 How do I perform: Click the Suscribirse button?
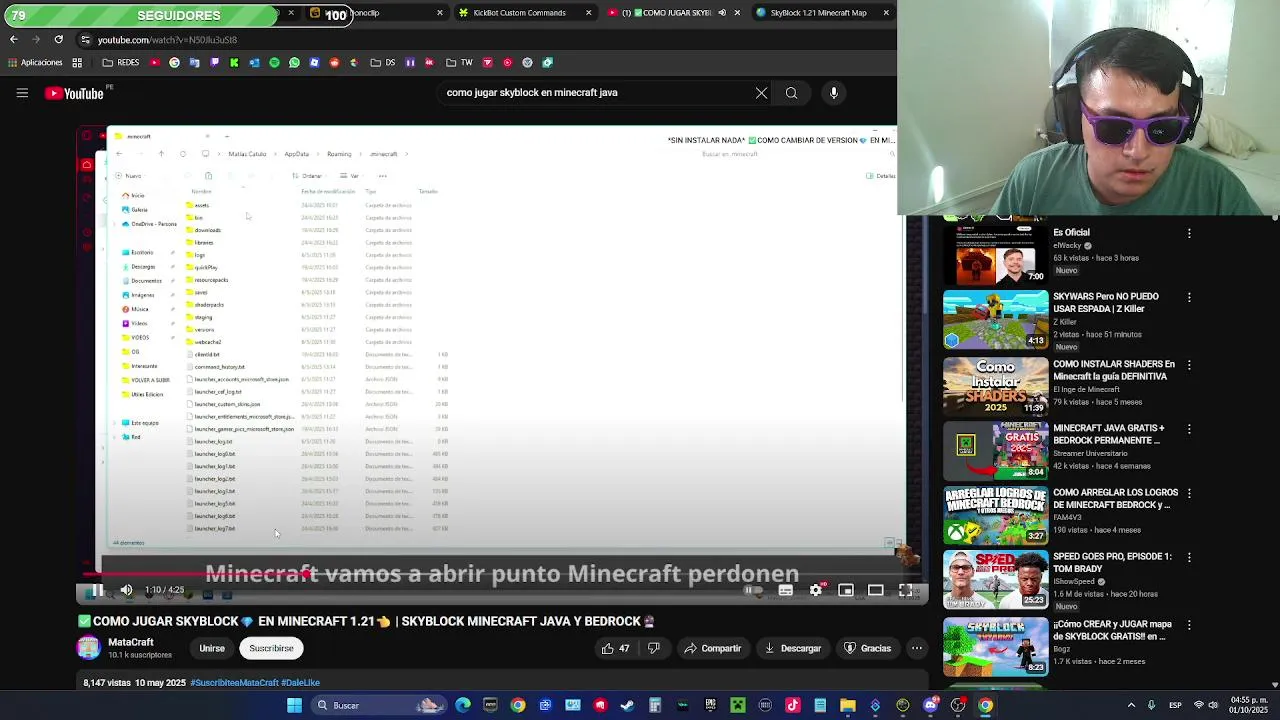tap(271, 648)
